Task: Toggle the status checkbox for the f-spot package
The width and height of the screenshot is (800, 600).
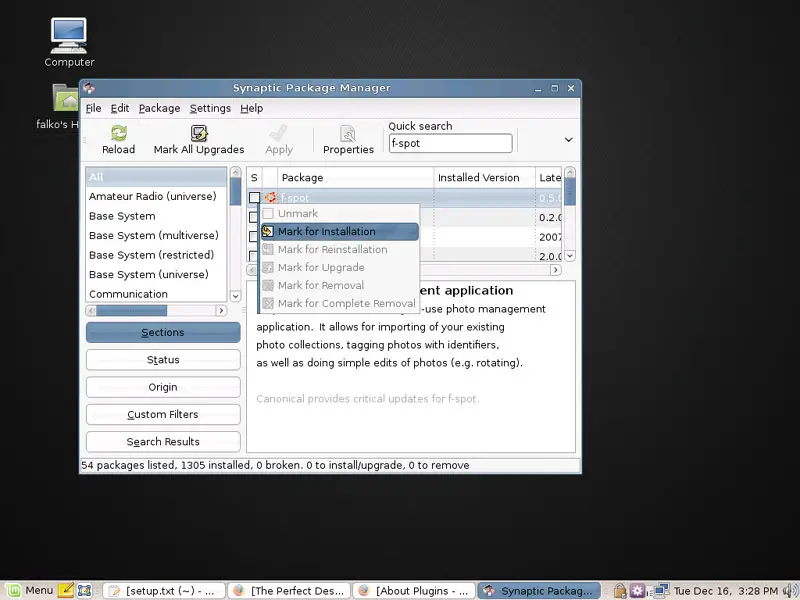Action: click(x=254, y=197)
